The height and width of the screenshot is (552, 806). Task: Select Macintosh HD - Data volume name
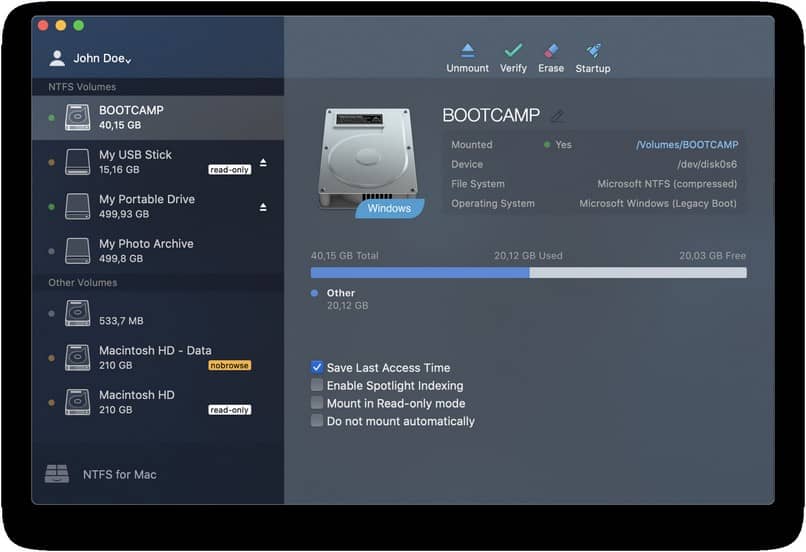click(x=155, y=351)
